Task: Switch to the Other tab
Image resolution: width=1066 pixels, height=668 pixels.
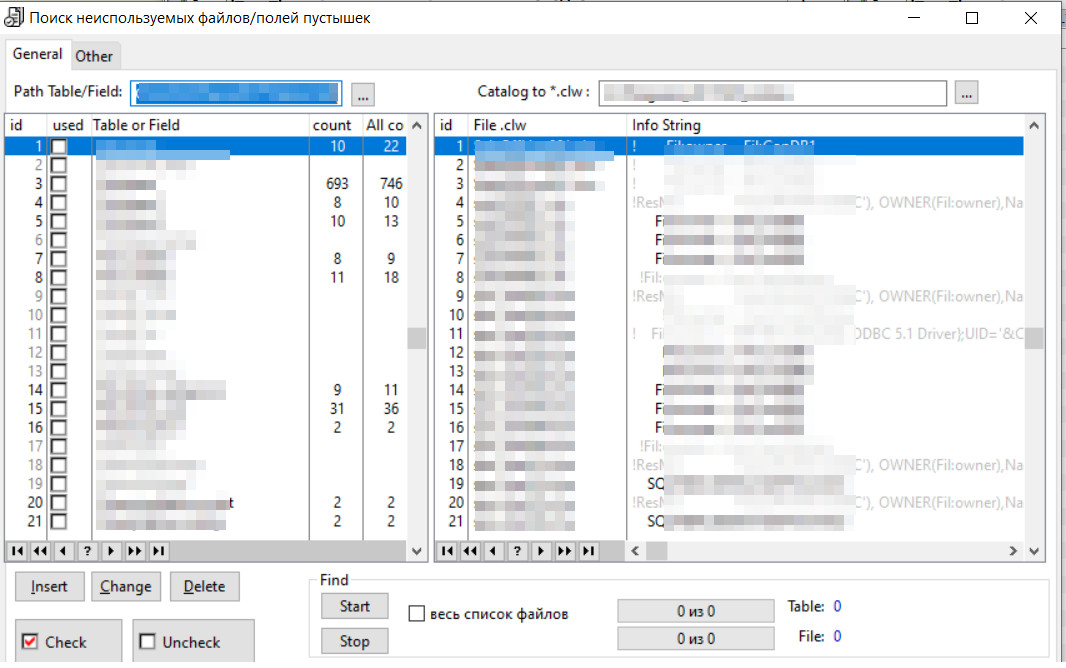Action: [x=94, y=56]
